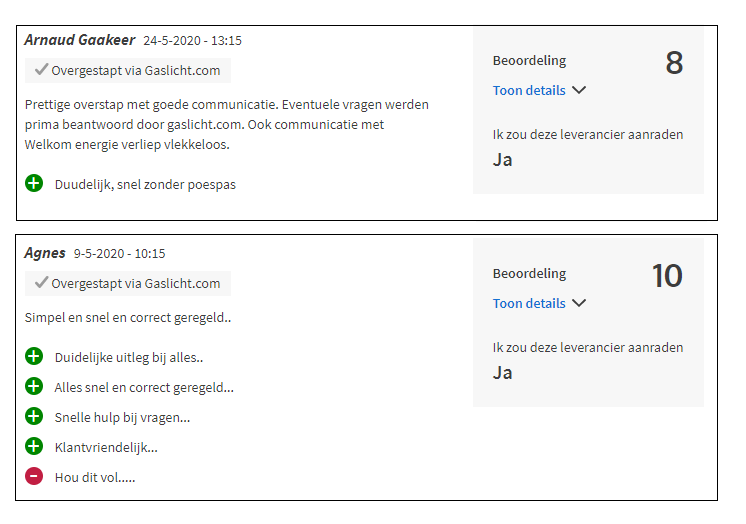Click checkmark icon in Arnaud's 'Overgestapt via Gaslicht.com' badge

(x=41, y=70)
